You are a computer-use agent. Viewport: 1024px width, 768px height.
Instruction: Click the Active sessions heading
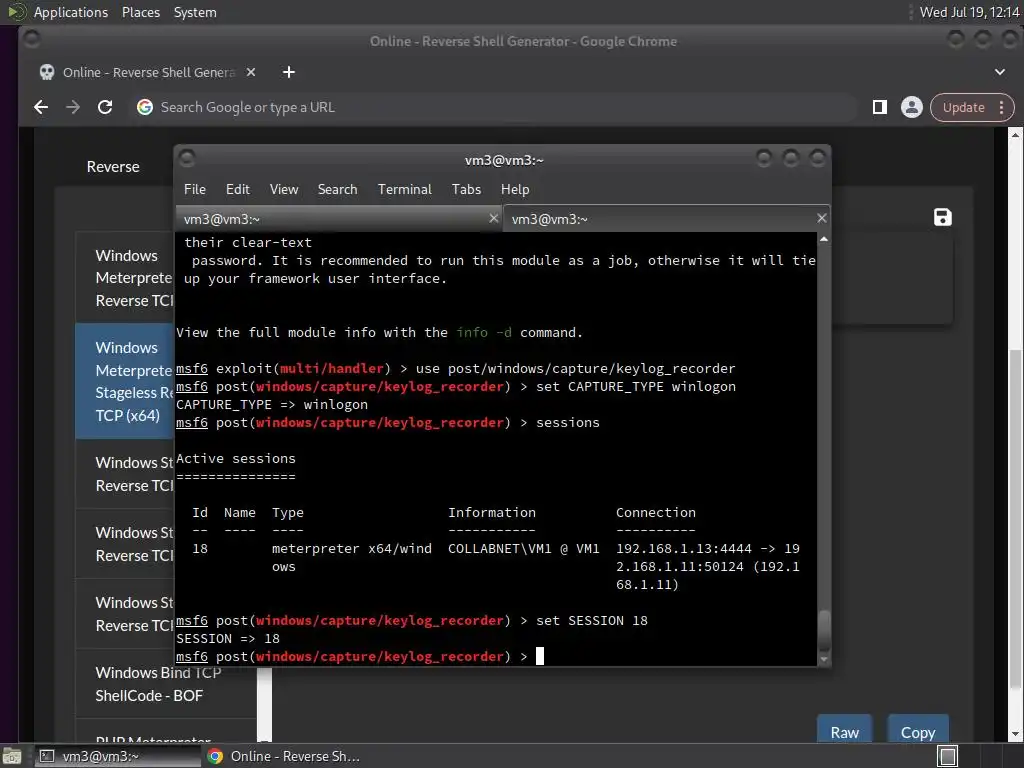coord(236,458)
